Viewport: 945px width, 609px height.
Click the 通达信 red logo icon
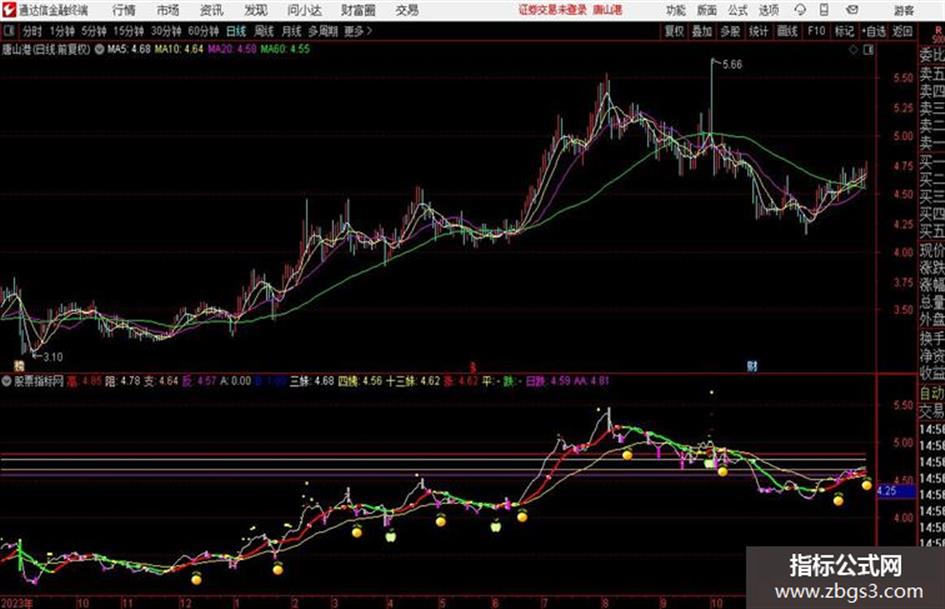coord(9,10)
